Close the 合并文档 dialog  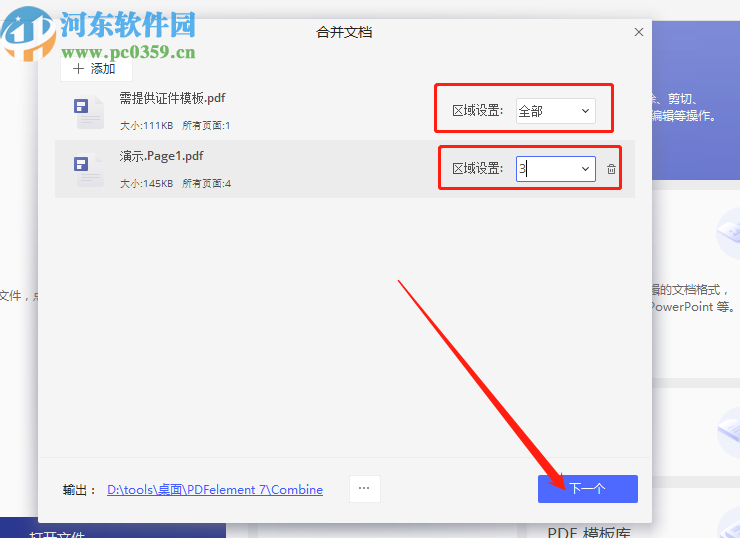[x=639, y=32]
